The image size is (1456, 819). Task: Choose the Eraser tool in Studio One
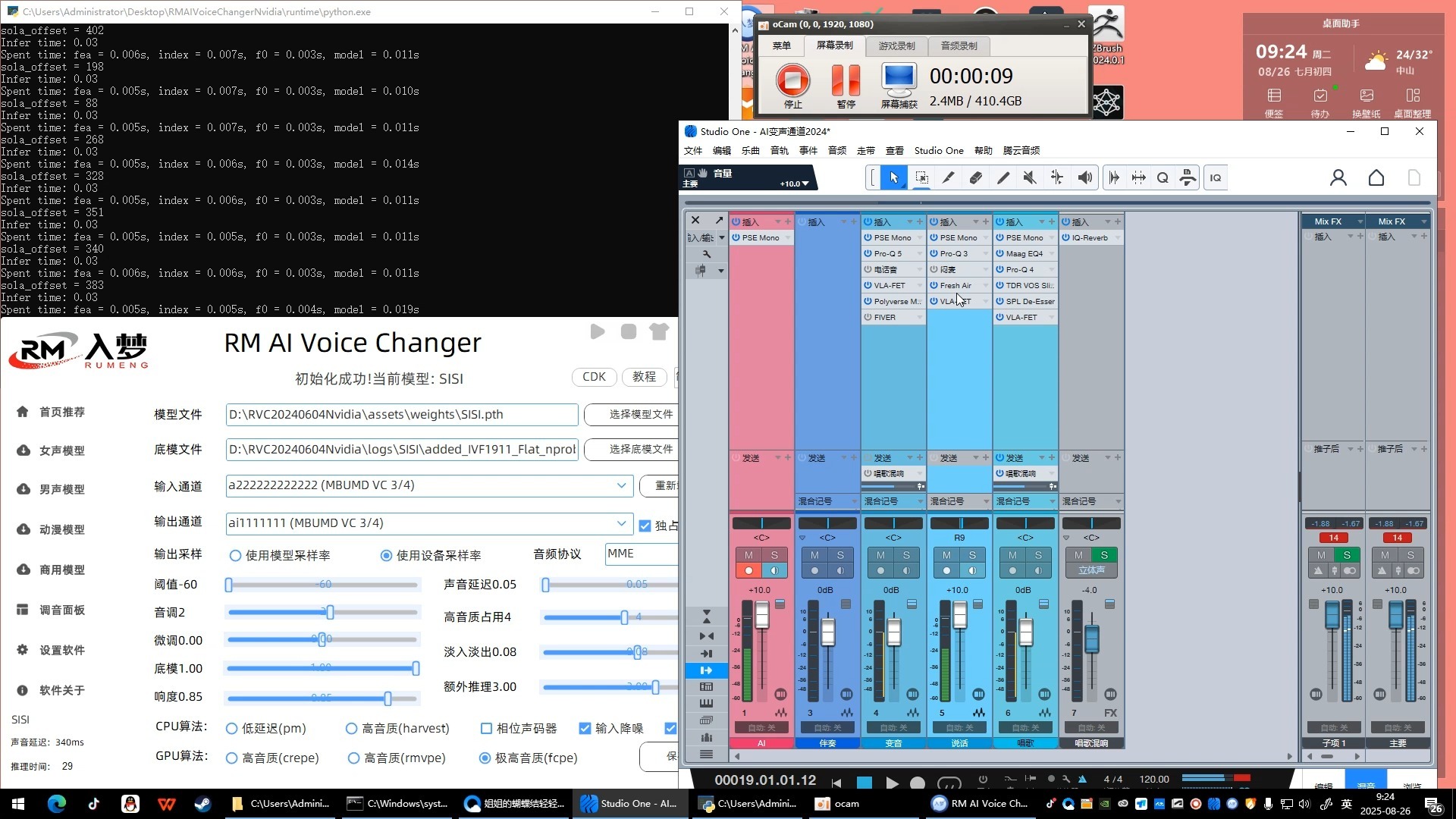[976, 177]
